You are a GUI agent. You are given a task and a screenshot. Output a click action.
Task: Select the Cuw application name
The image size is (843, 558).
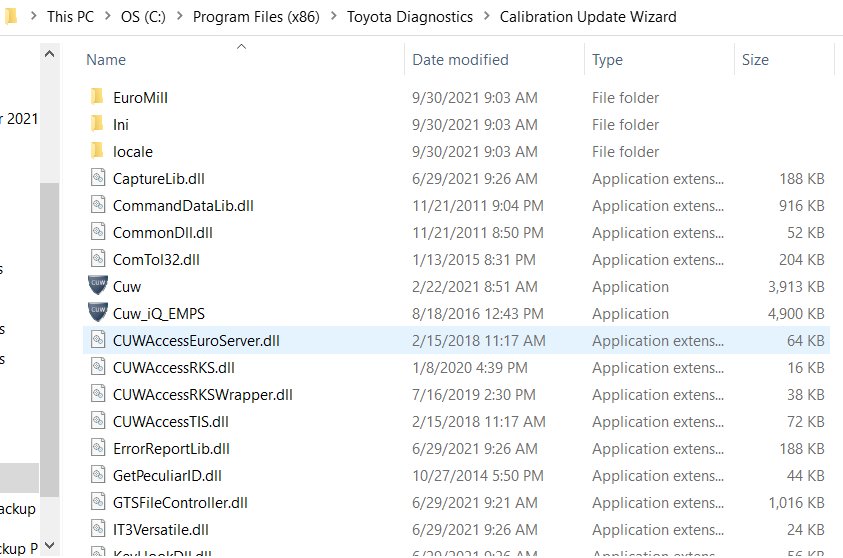point(127,287)
